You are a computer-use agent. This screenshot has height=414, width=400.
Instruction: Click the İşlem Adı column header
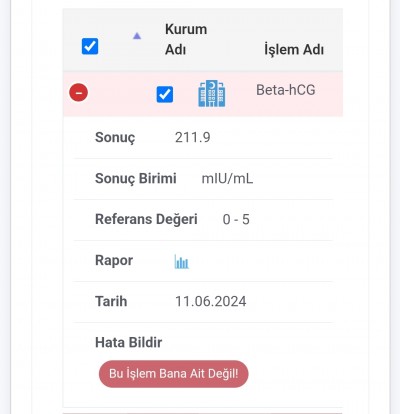pos(294,50)
